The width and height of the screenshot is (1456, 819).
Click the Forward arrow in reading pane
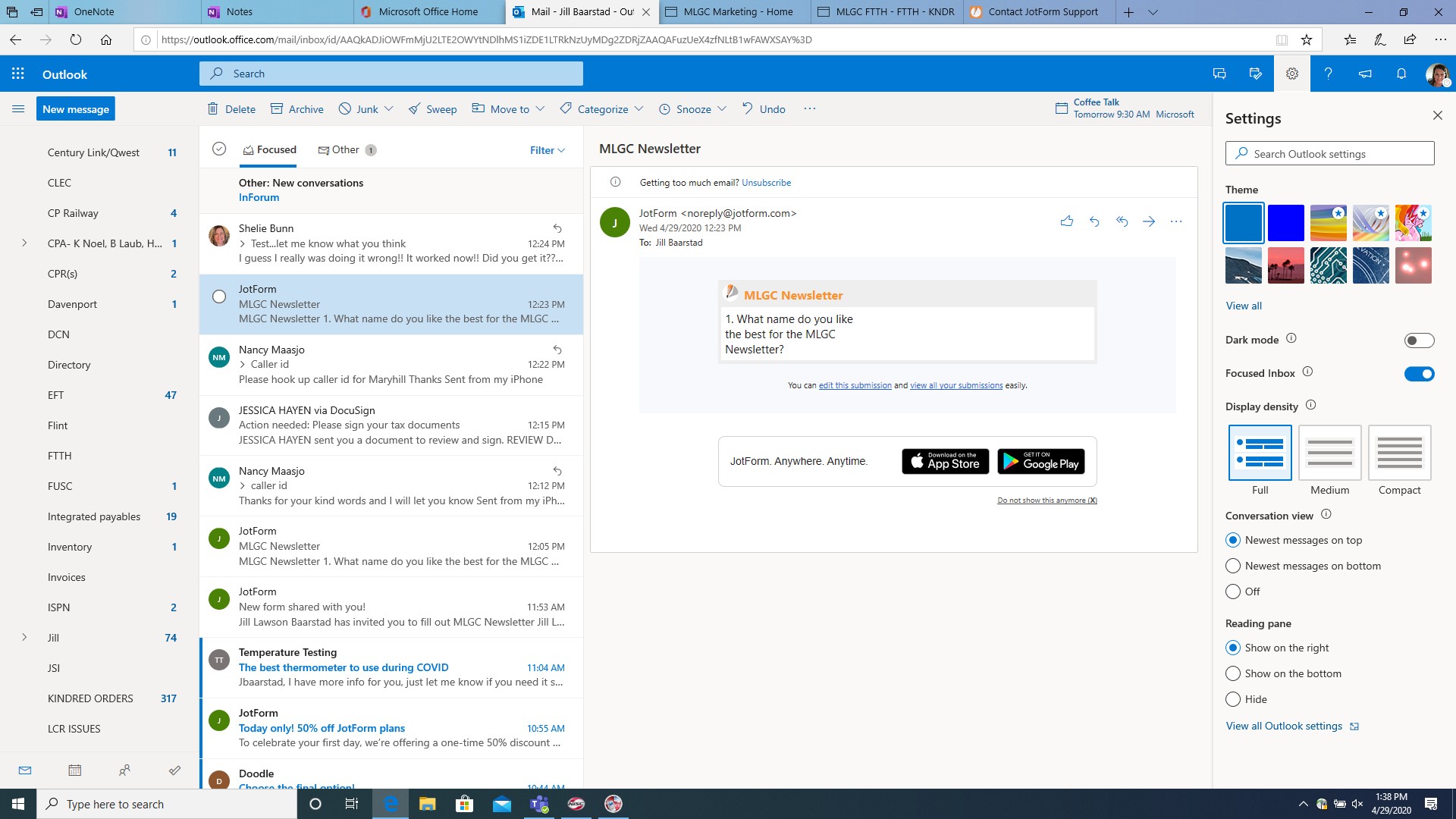[x=1149, y=221]
